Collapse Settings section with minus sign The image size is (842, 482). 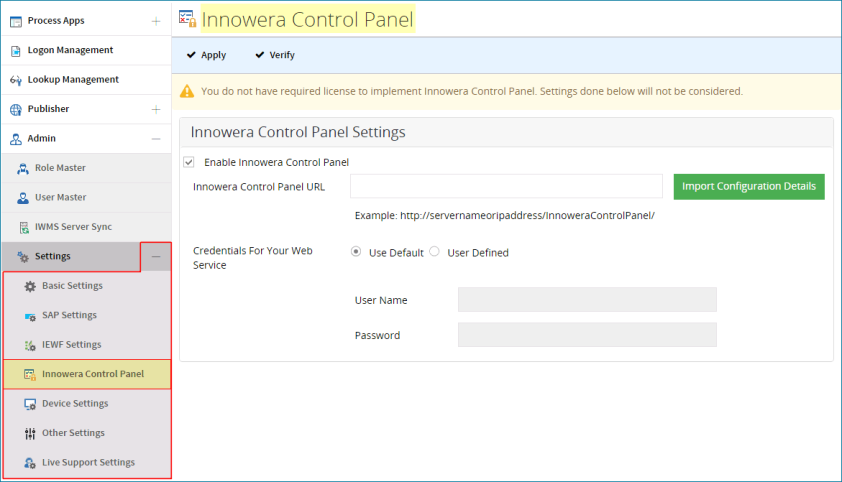click(x=156, y=257)
